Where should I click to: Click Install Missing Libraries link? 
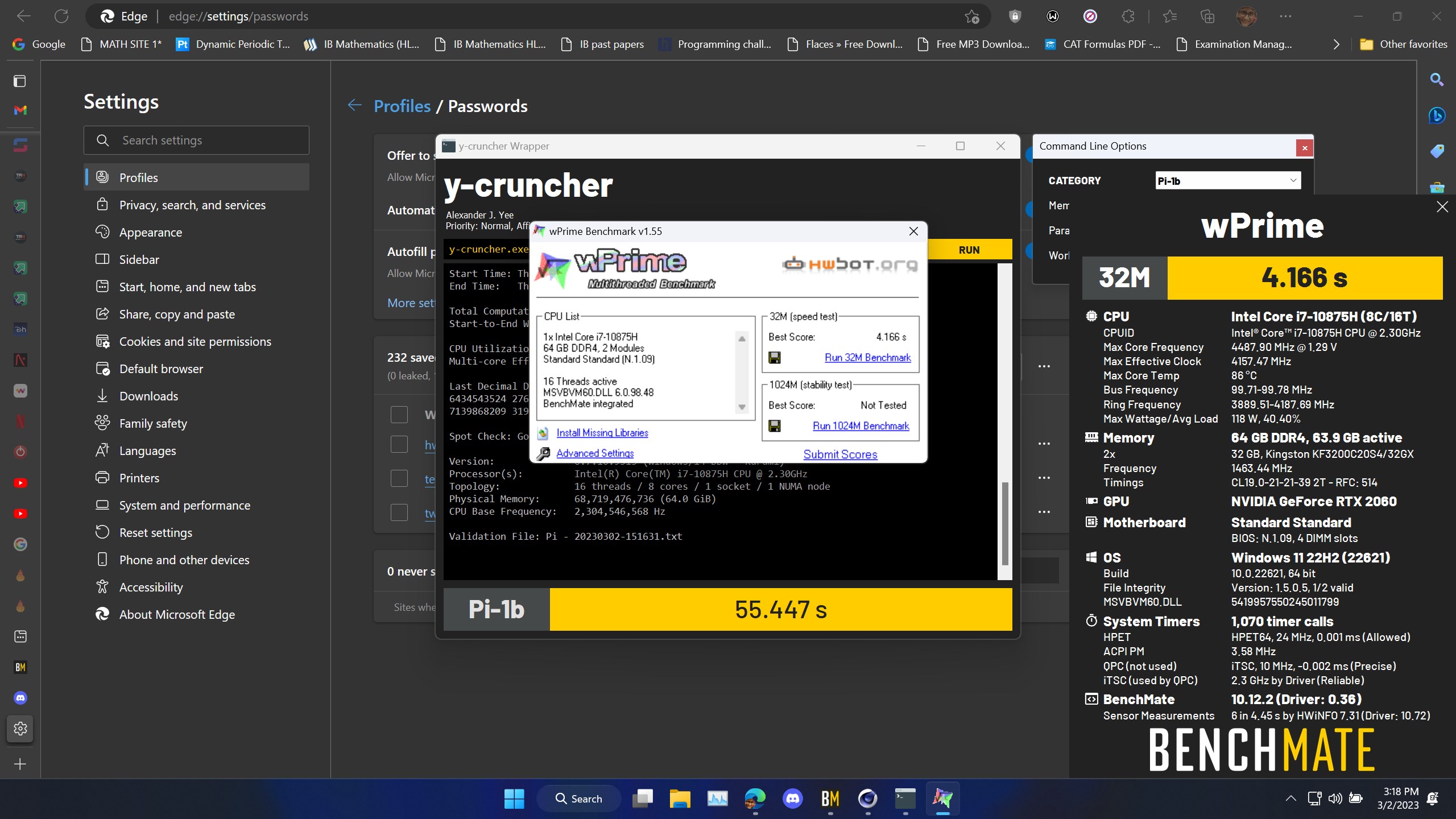click(x=602, y=433)
